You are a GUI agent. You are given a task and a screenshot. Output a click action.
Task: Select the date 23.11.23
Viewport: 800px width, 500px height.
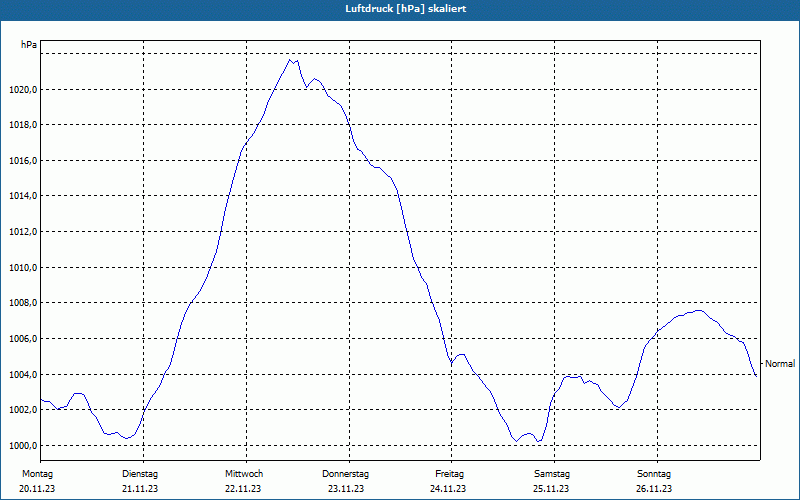pyautogui.click(x=346, y=489)
